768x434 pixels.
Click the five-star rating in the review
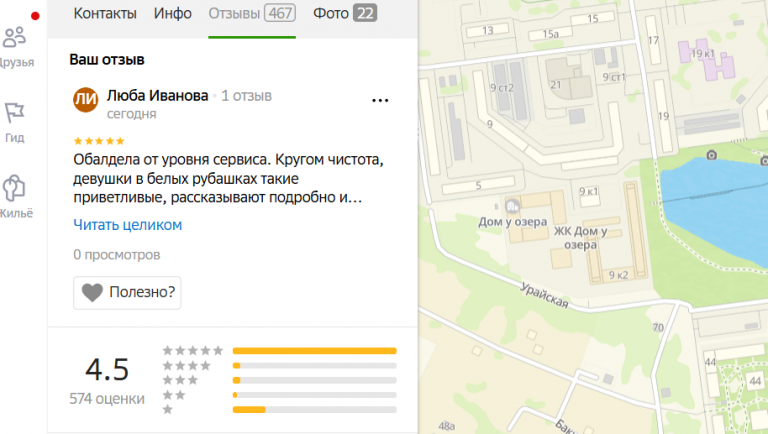pyautogui.click(x=99, y=141)
